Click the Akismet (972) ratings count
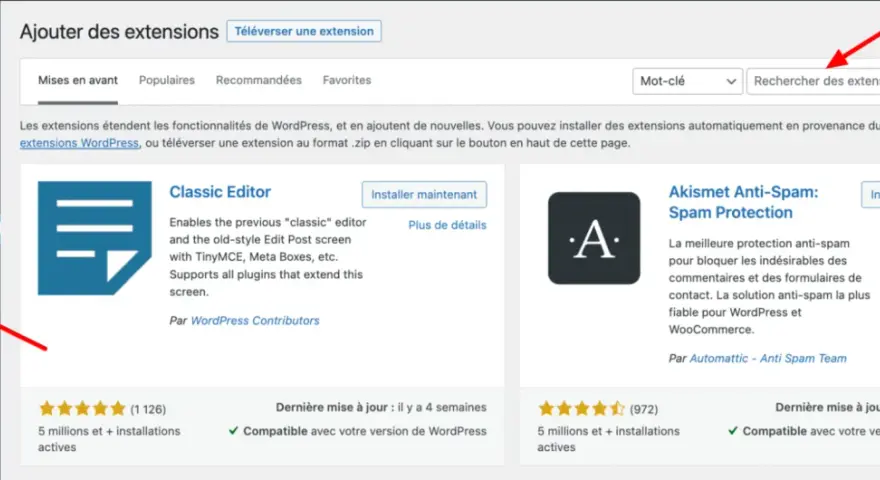880x480 pixels. (x=644, y=409)
